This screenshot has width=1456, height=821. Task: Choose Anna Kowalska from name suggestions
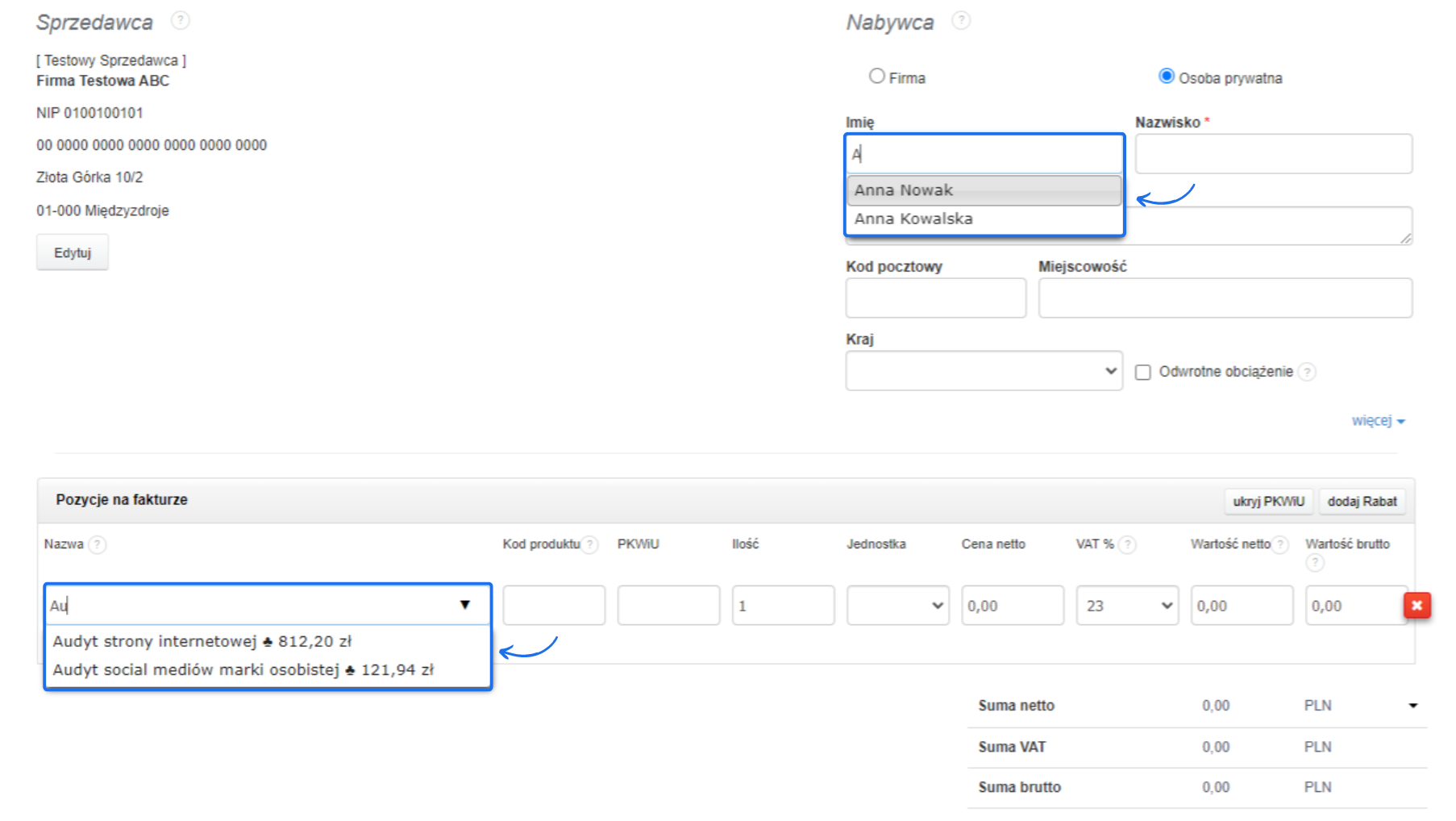tap(913, 219)
